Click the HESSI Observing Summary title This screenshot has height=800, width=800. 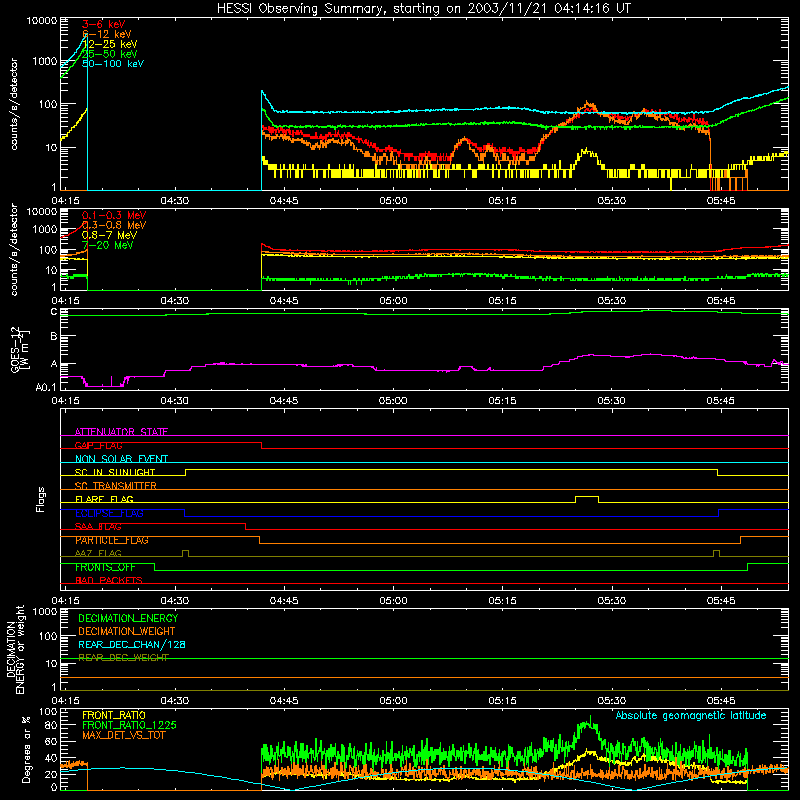(423, 8)
